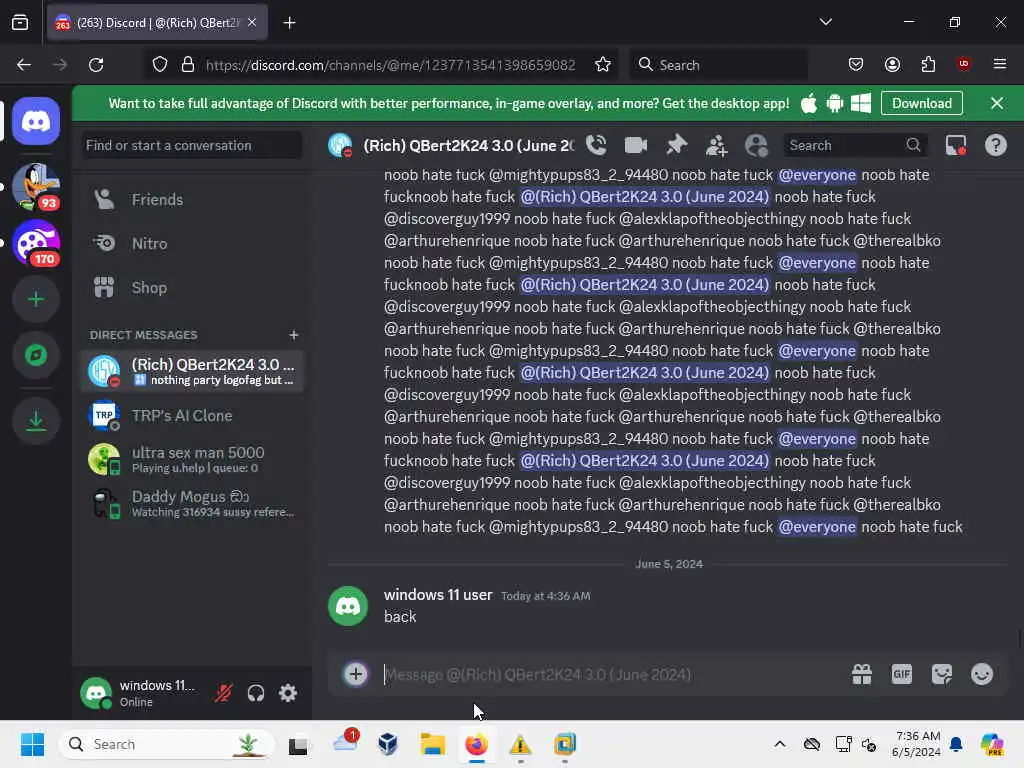
Task: Open Nitro page
Action: pyautogui.click(x=192, y=244)
